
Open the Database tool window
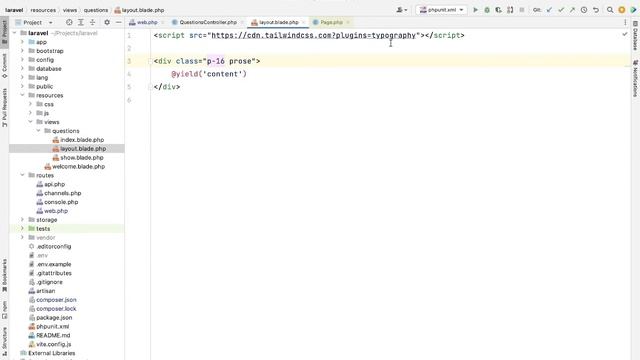click(636, 36)
